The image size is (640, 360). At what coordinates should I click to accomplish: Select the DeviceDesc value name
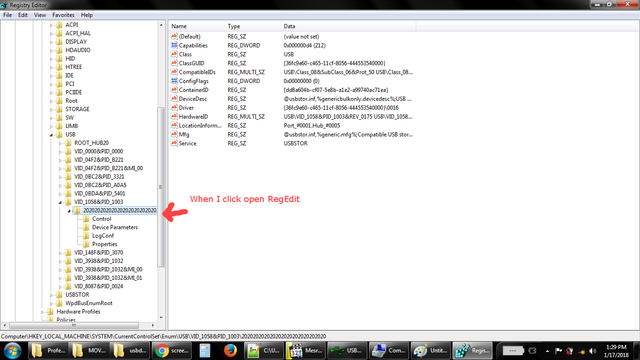tap(193, 99)
